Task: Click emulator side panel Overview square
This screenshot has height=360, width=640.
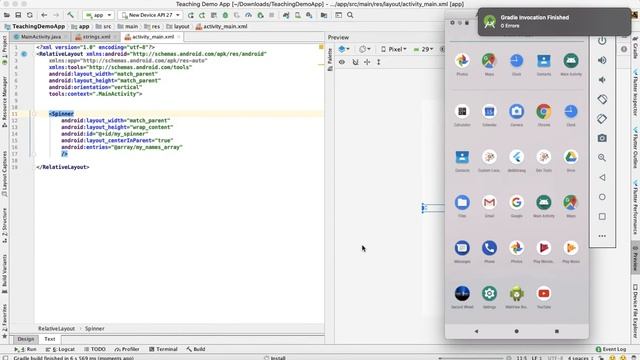Action: tap(602, 216)
